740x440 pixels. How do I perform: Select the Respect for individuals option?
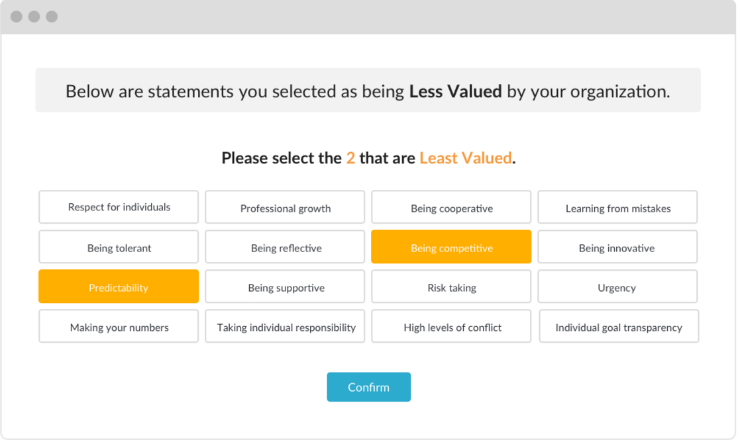pyautogui.click(x=118, y=207)
